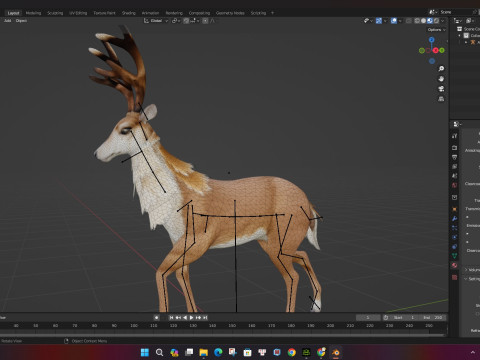
Task: Toggle proportional editing in viewport header
Action: [x=205, y=21]
